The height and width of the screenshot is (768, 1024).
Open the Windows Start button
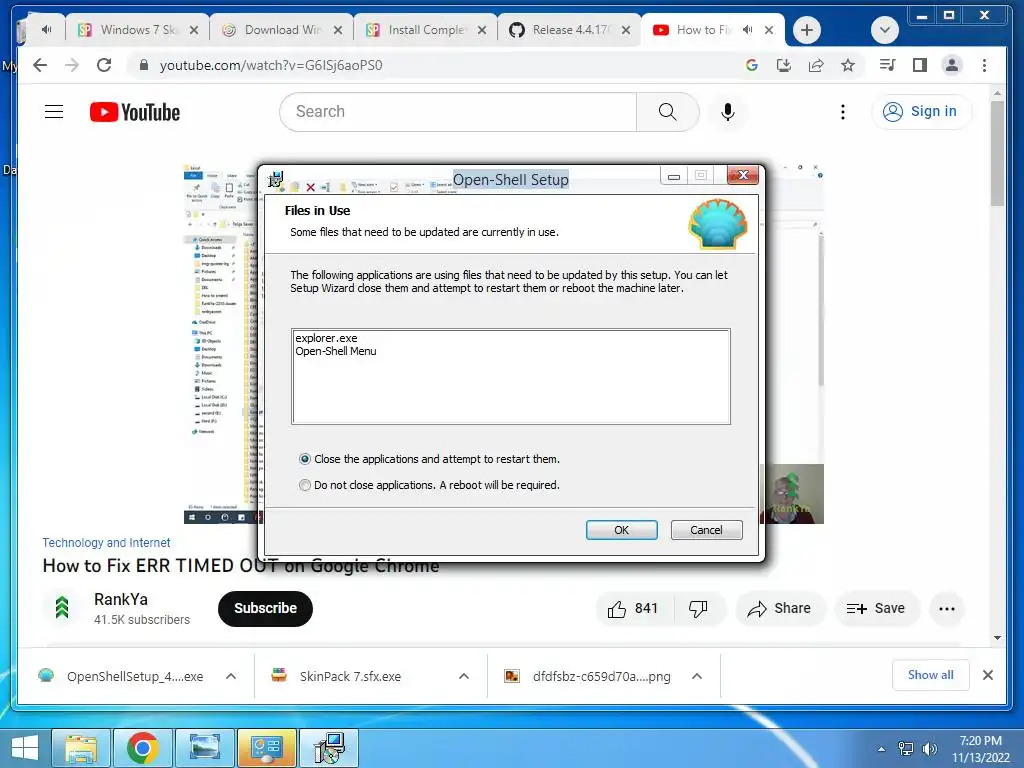click(x=24, y=748)
